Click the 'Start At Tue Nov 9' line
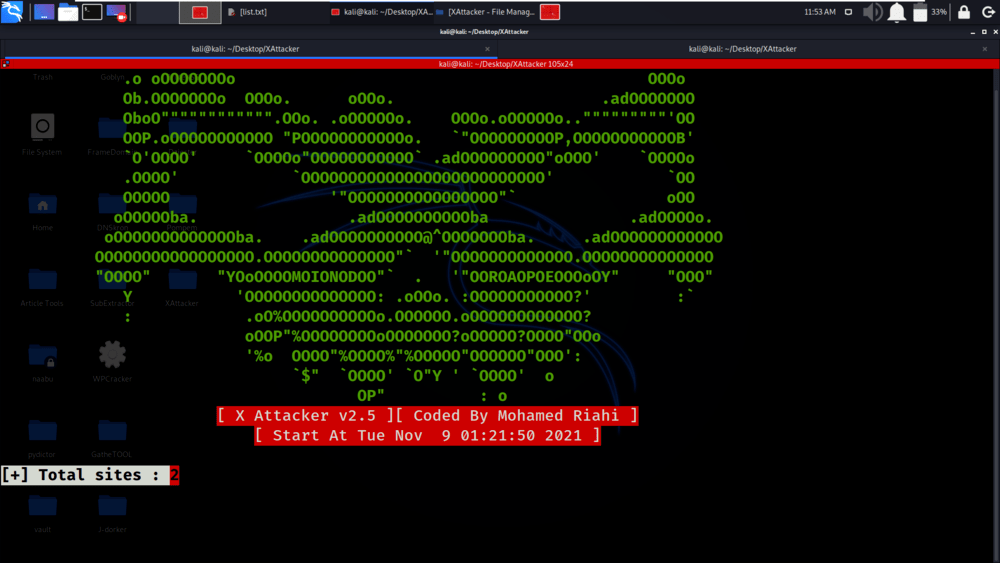 pyautogui.click(x=427, y=435)
